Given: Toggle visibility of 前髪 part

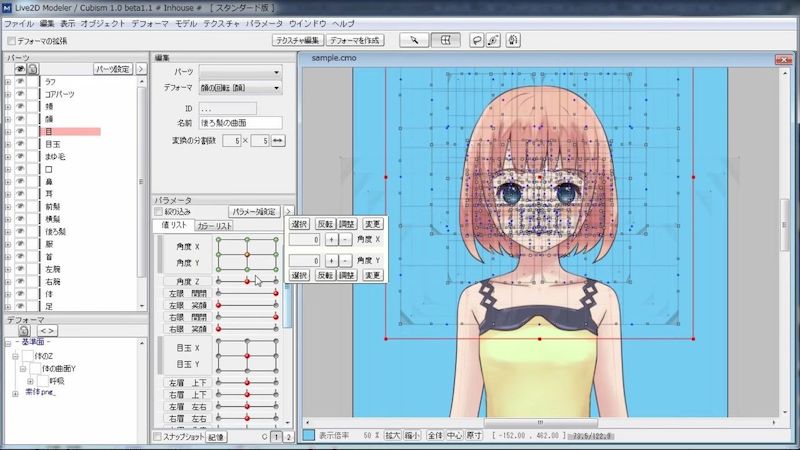Looking at the screenshot, I should (x=20, y=207).
